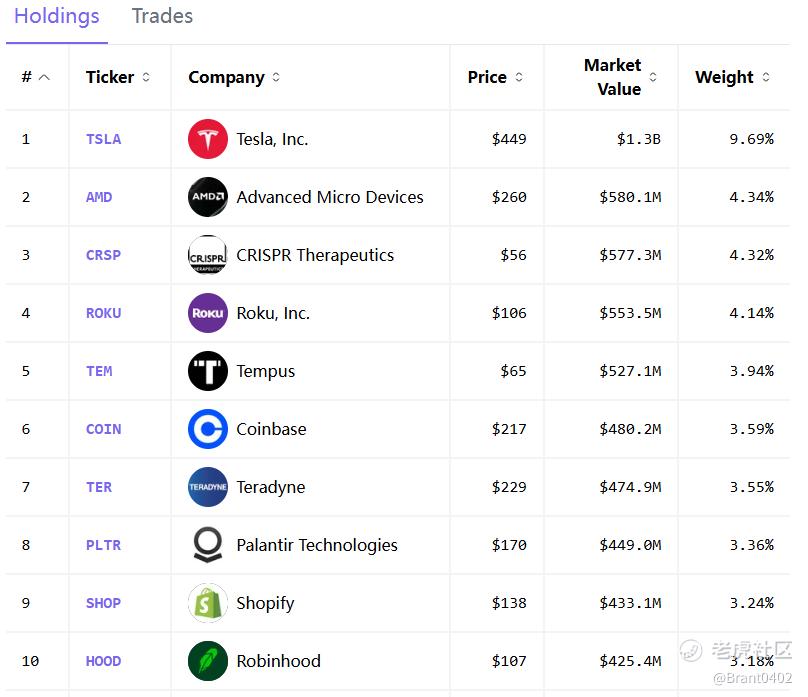Viewport: 808px width, 697px height.
Task: Open the TSLA ticker link
Action: pos(103,139)
